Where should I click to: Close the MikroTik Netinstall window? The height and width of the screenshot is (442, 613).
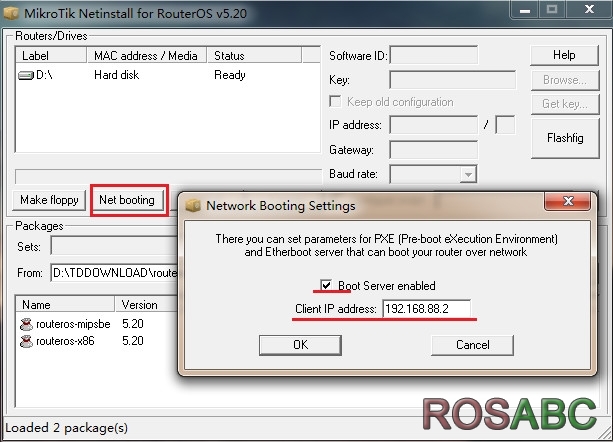[589, 9]
